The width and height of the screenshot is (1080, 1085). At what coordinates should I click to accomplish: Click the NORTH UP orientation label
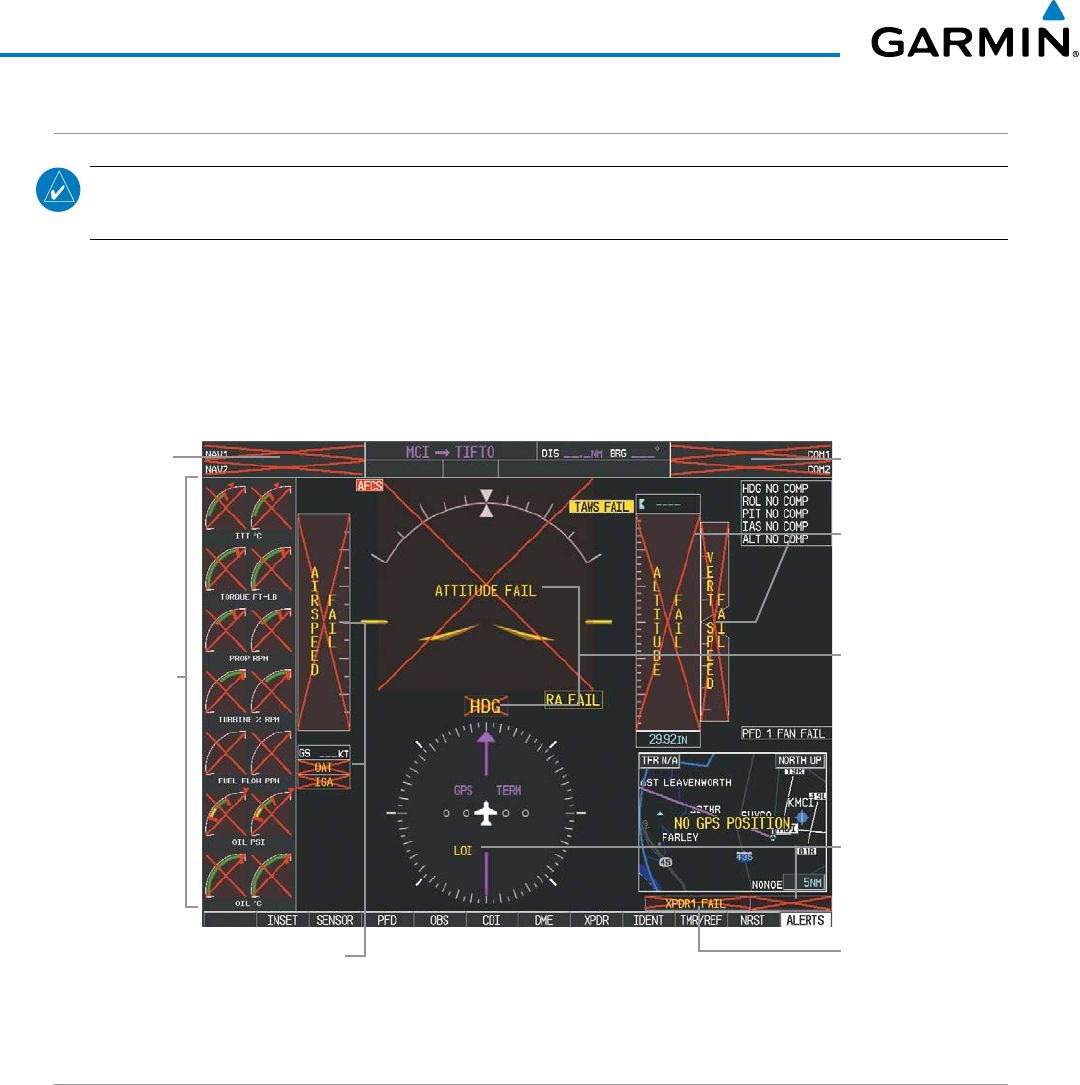coord(800,760)
